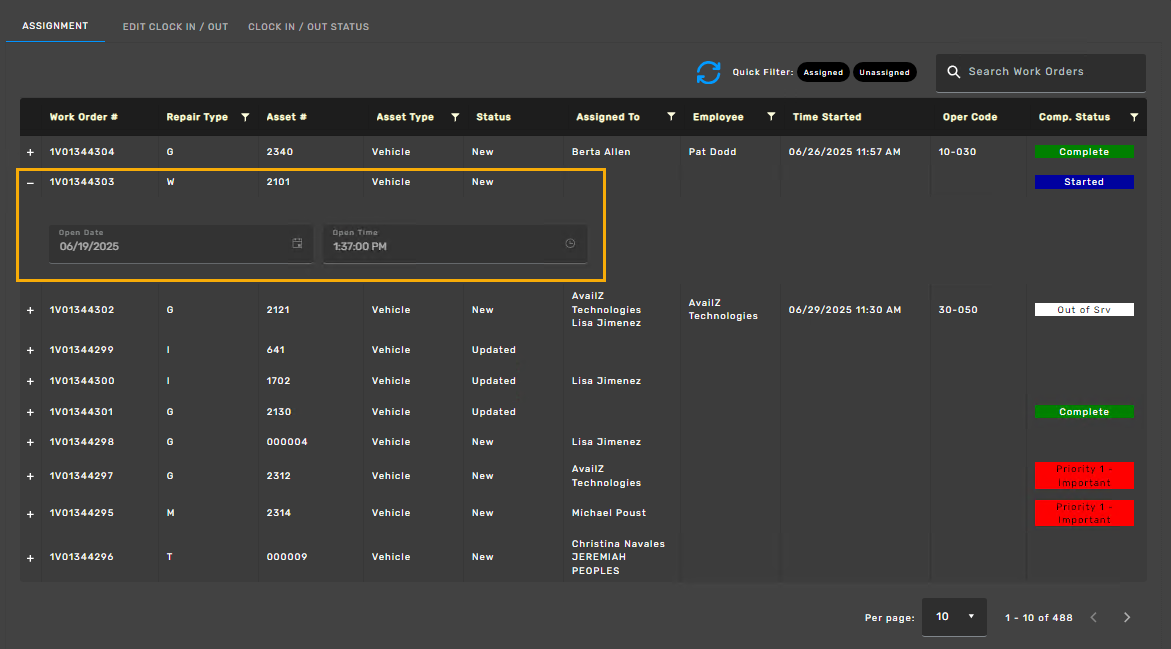
Task: Open the Repair Type column filter
Action: pyautogui.click(x=245, y=117)
